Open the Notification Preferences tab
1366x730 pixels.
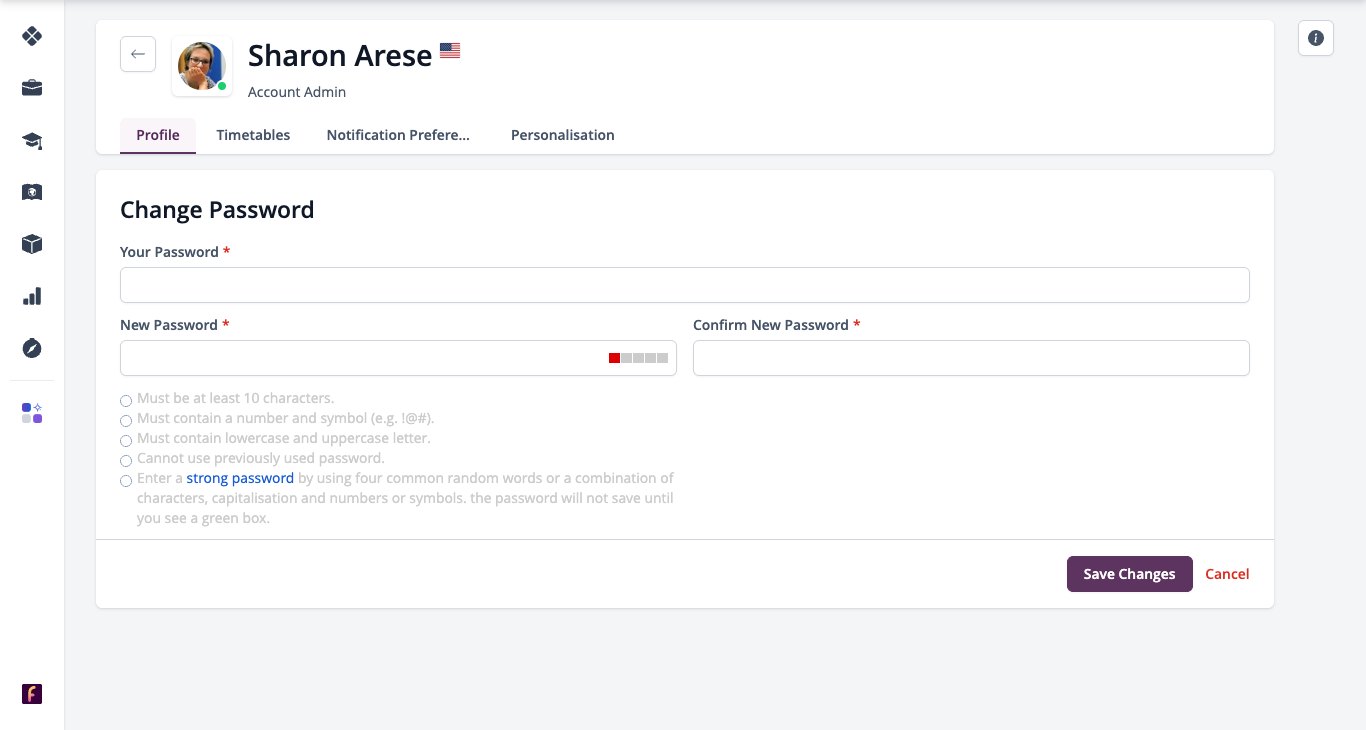(x=398, y=135)
